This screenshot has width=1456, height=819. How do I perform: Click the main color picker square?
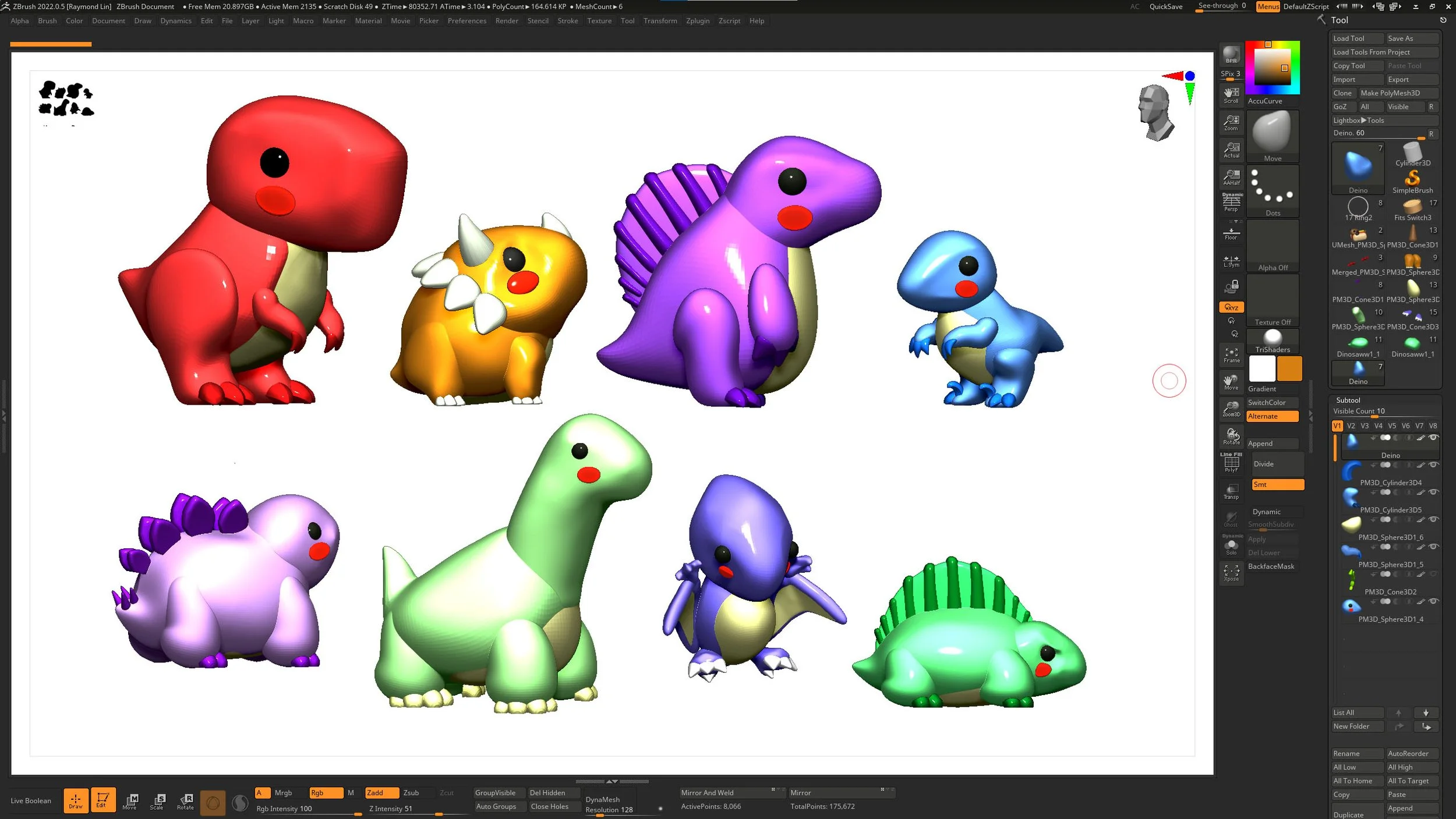pos(1272,68)
